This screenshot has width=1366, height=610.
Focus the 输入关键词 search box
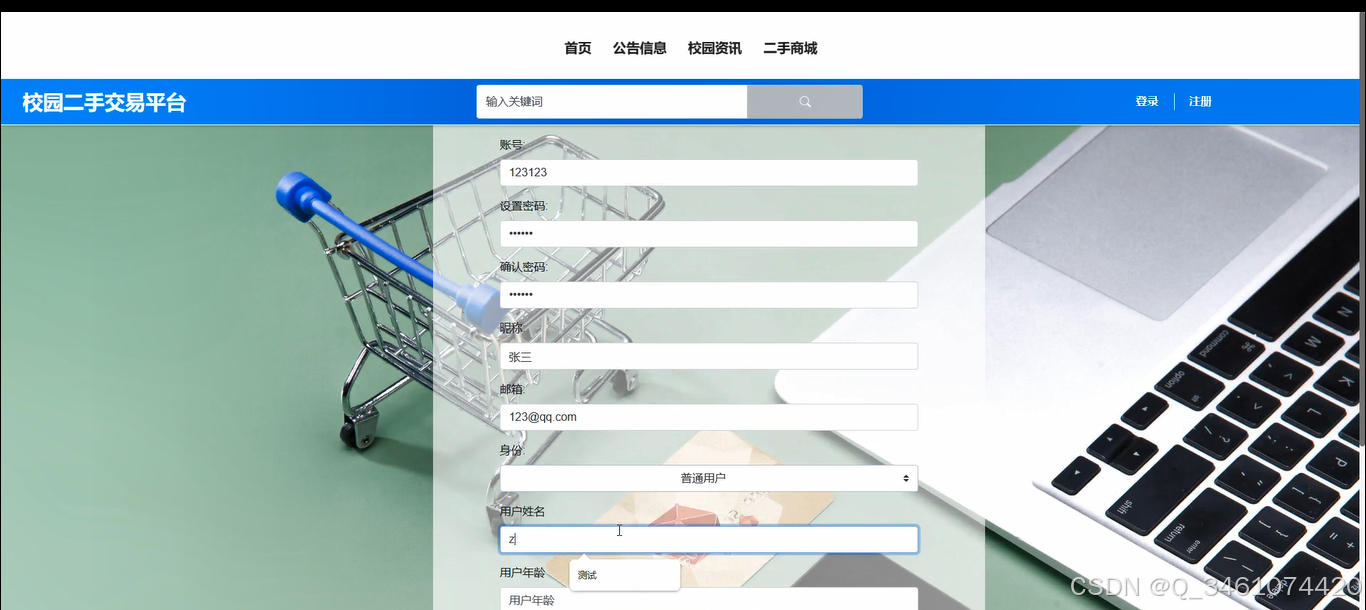(612, 102)
